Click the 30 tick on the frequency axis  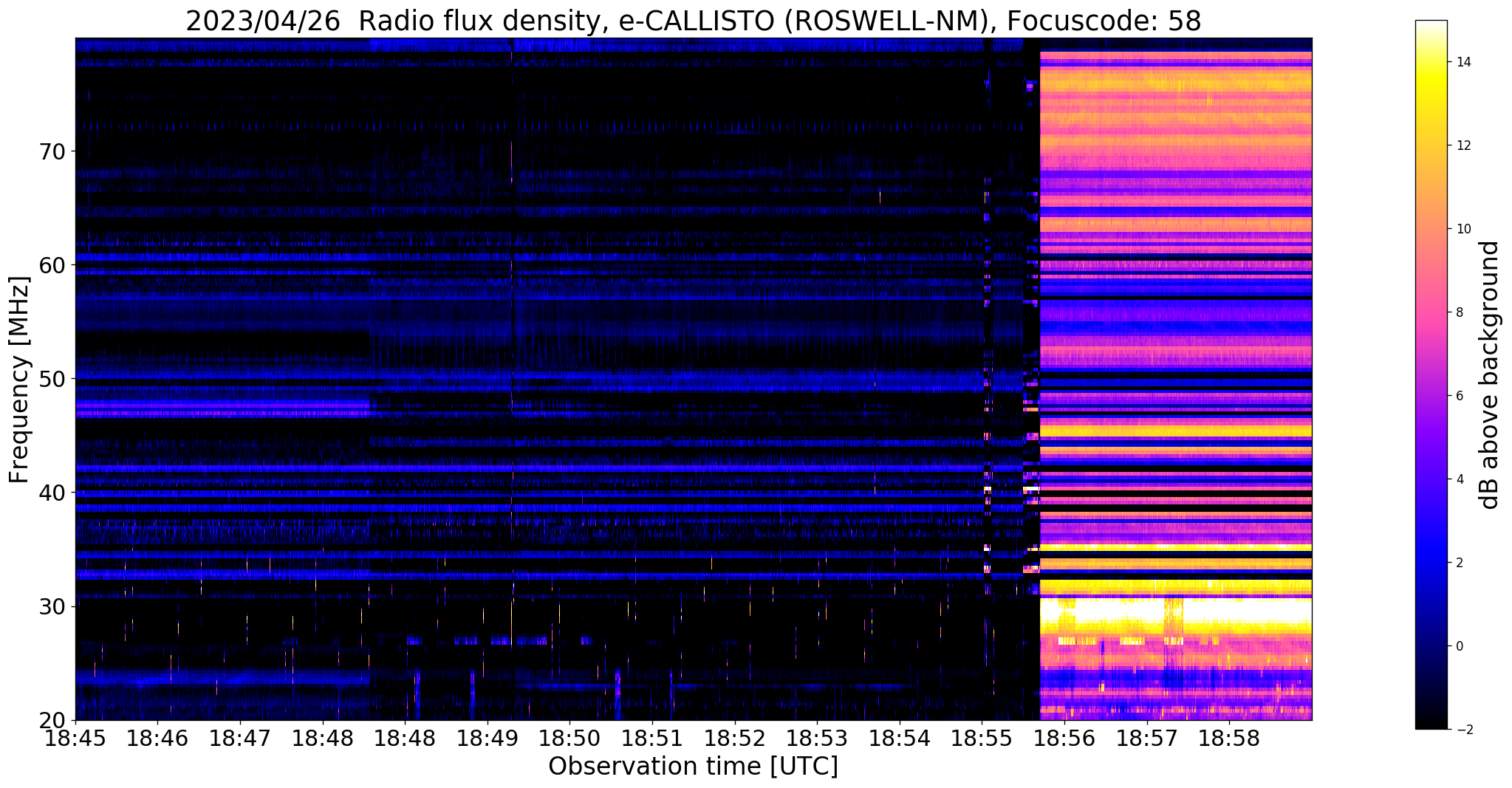click(53, 606)
